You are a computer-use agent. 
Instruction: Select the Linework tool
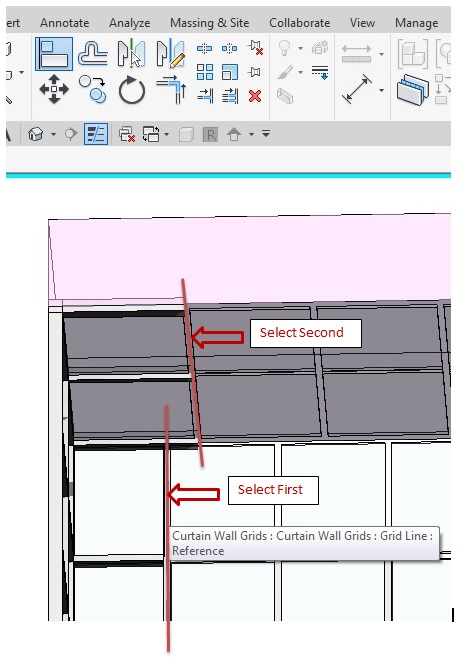coord(320,72)
